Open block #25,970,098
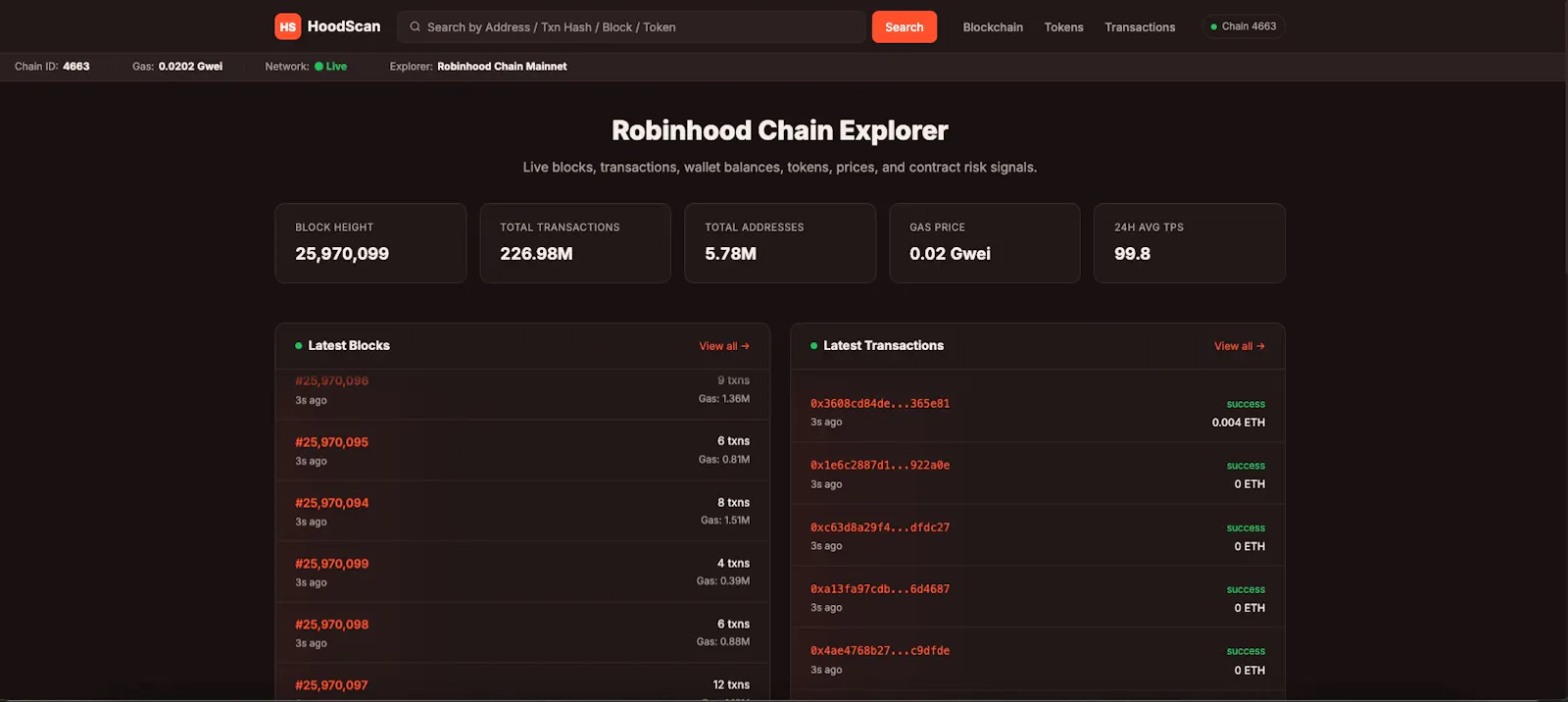 pyautogui.click(x=331, y=625)
